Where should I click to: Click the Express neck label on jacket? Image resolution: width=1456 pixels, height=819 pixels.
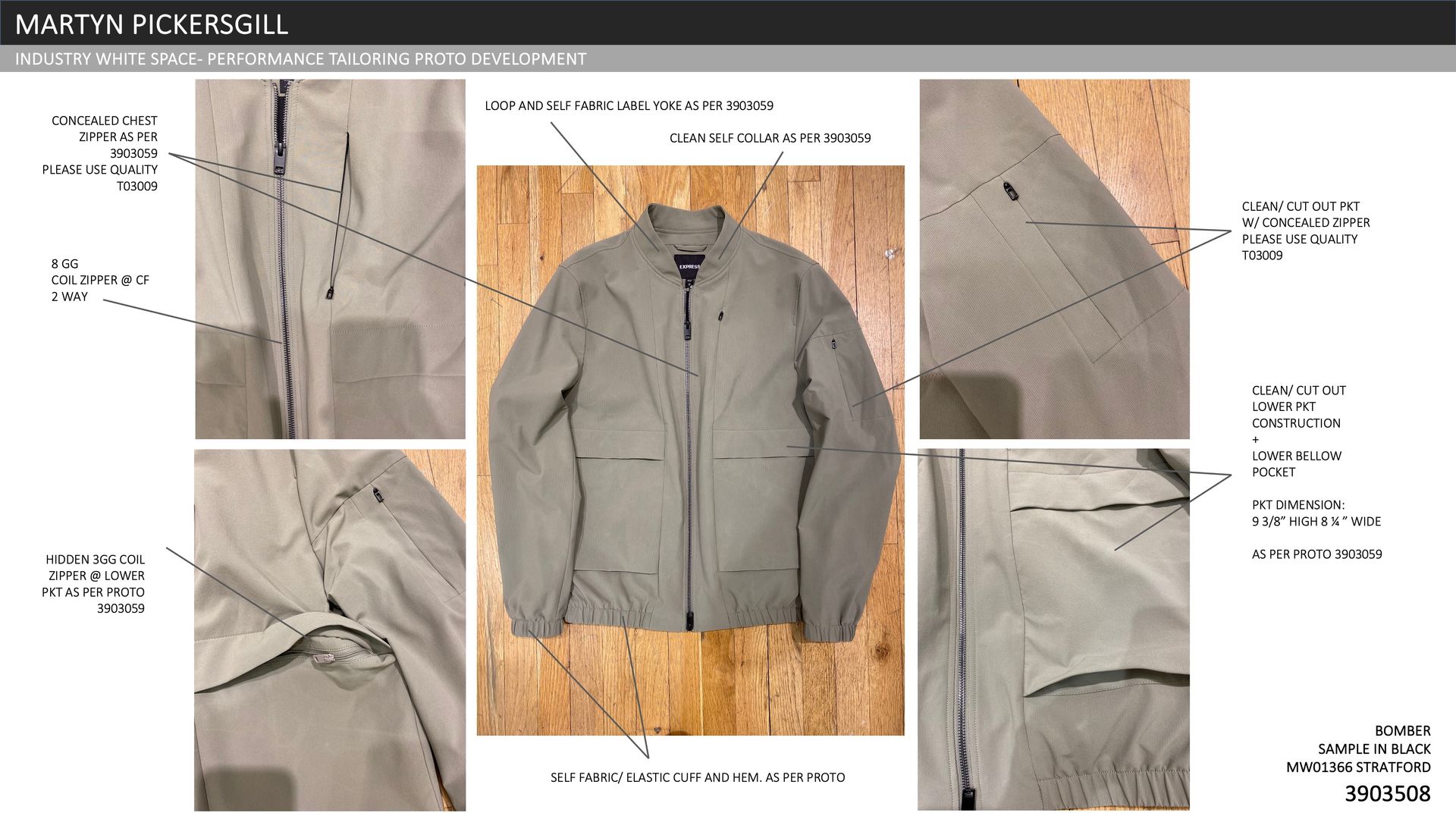tap(689, 267)
